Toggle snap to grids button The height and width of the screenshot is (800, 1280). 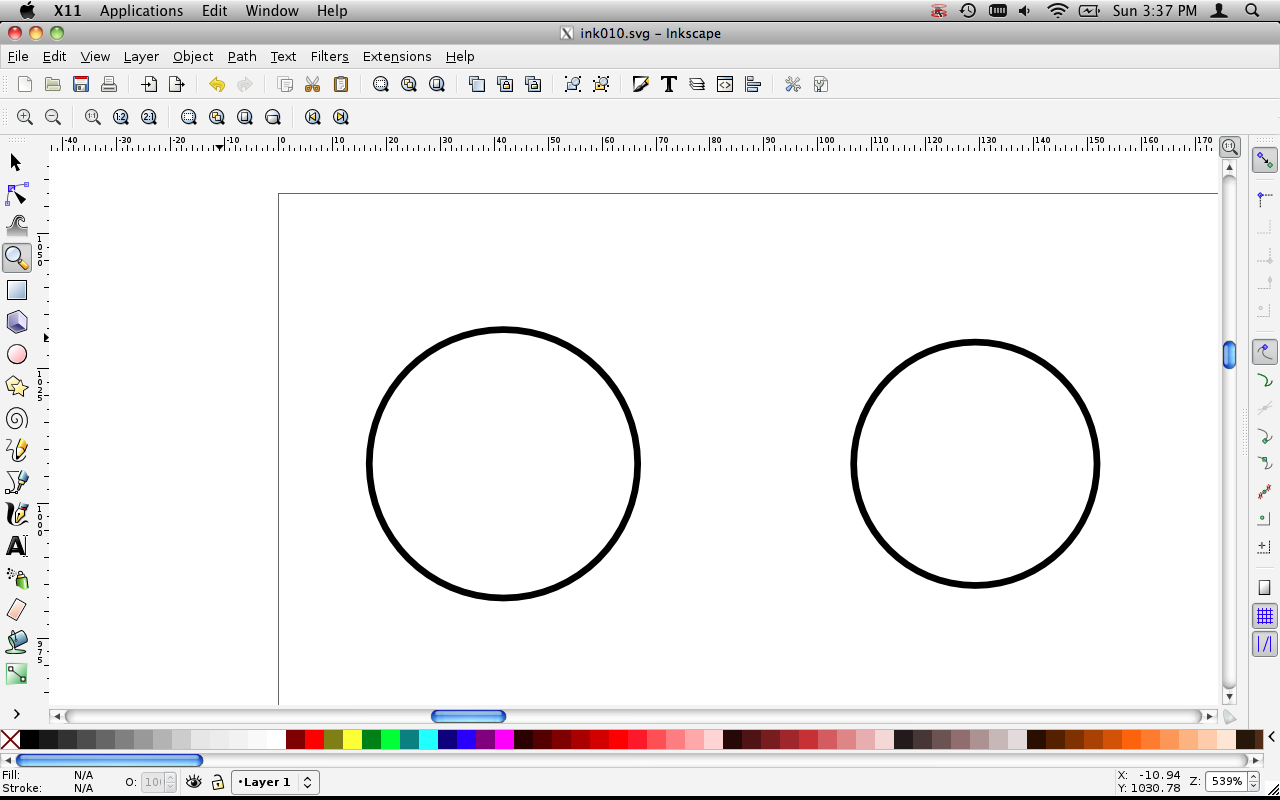tap(1265, 616)
